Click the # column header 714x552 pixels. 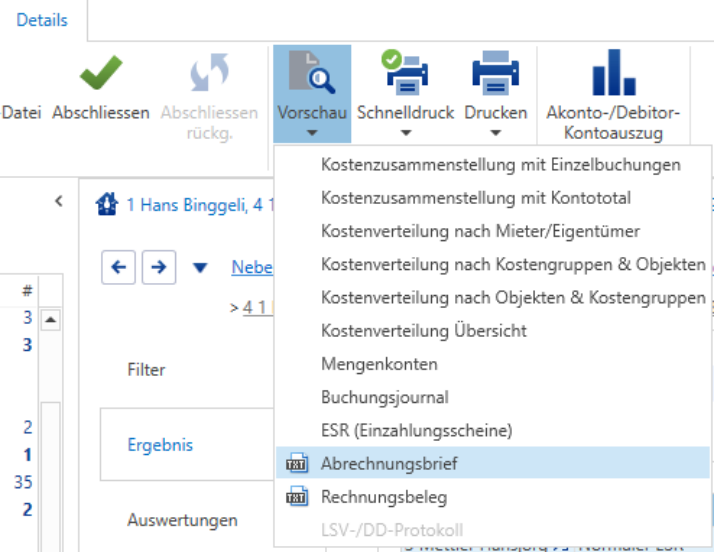click(27, 290)
